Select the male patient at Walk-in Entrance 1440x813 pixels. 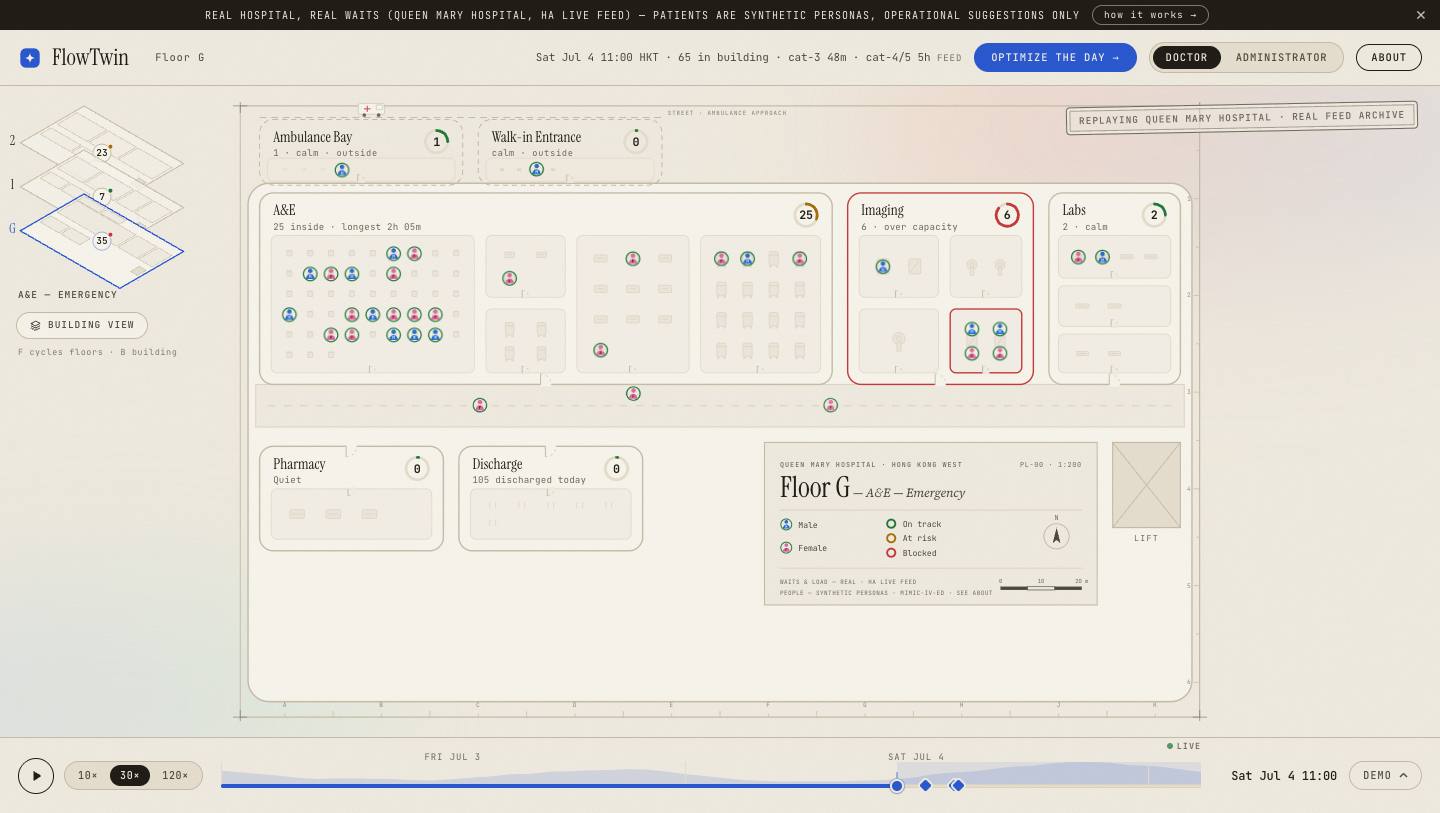coord(537,170)
